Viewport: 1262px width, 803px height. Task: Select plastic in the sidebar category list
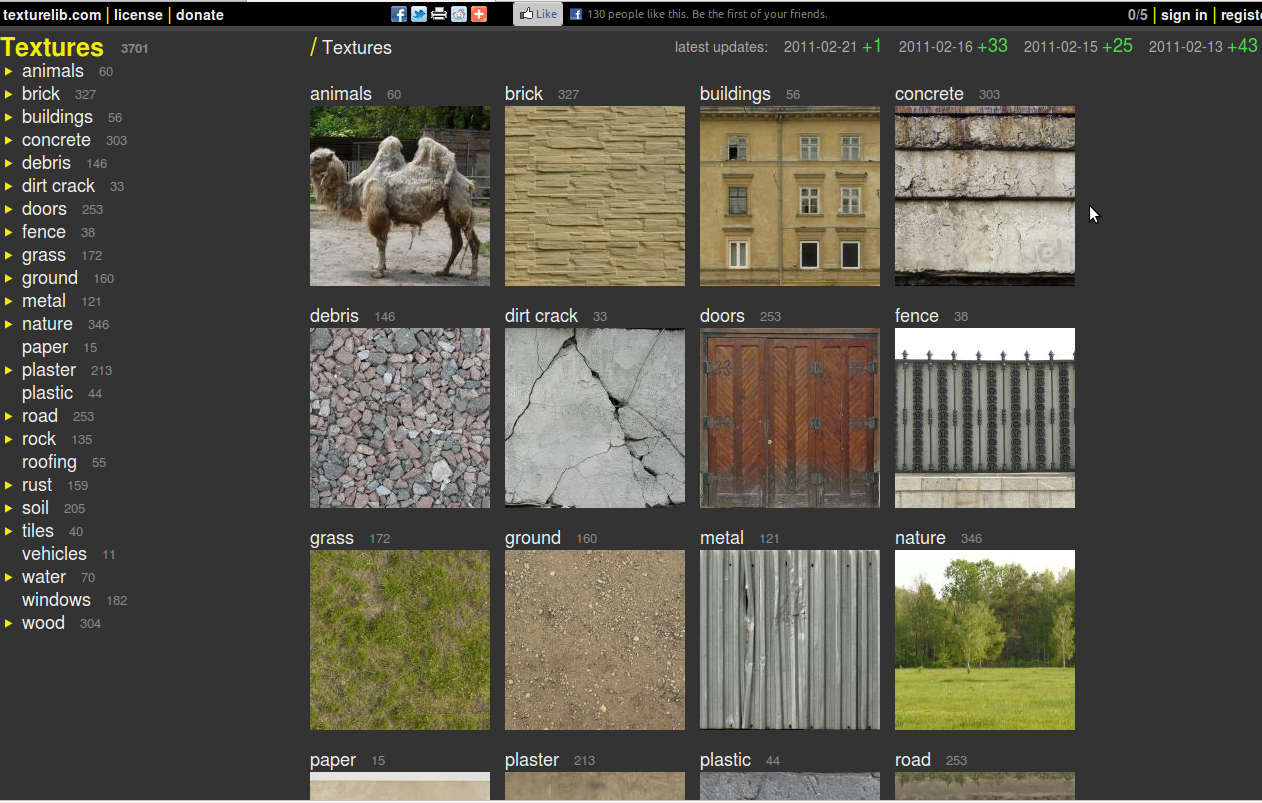coord(47,393)
